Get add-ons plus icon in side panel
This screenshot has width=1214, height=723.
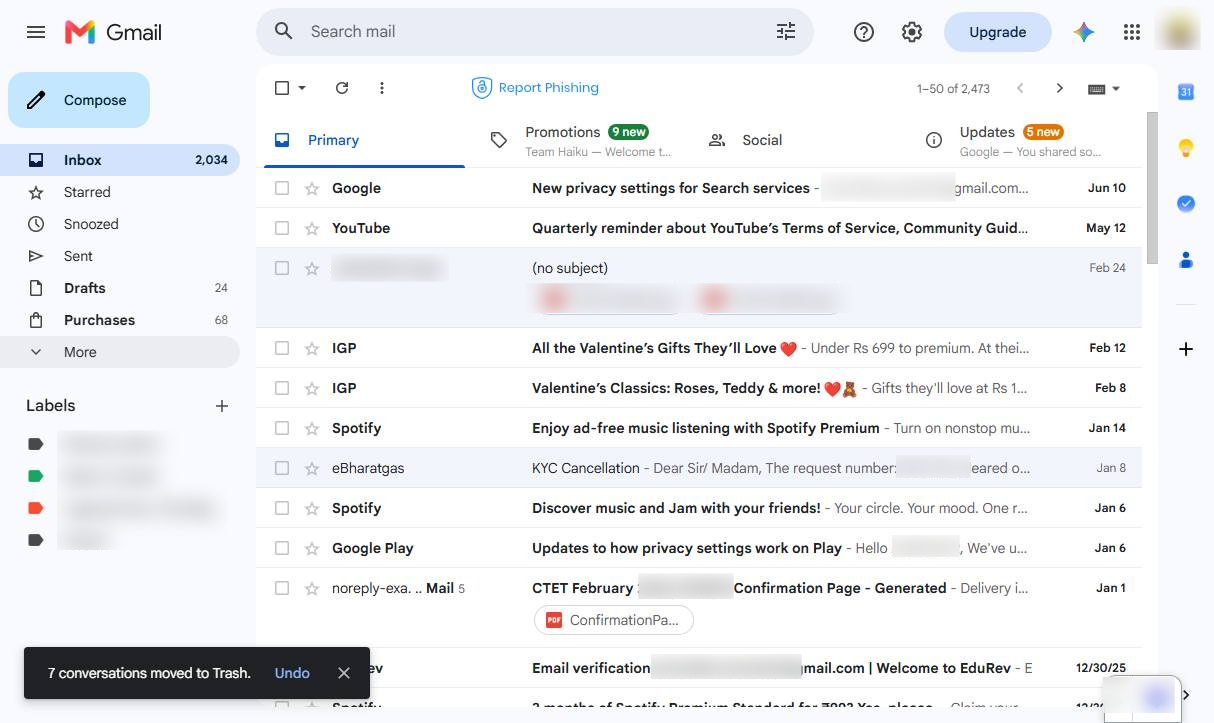coord(1186,349)
